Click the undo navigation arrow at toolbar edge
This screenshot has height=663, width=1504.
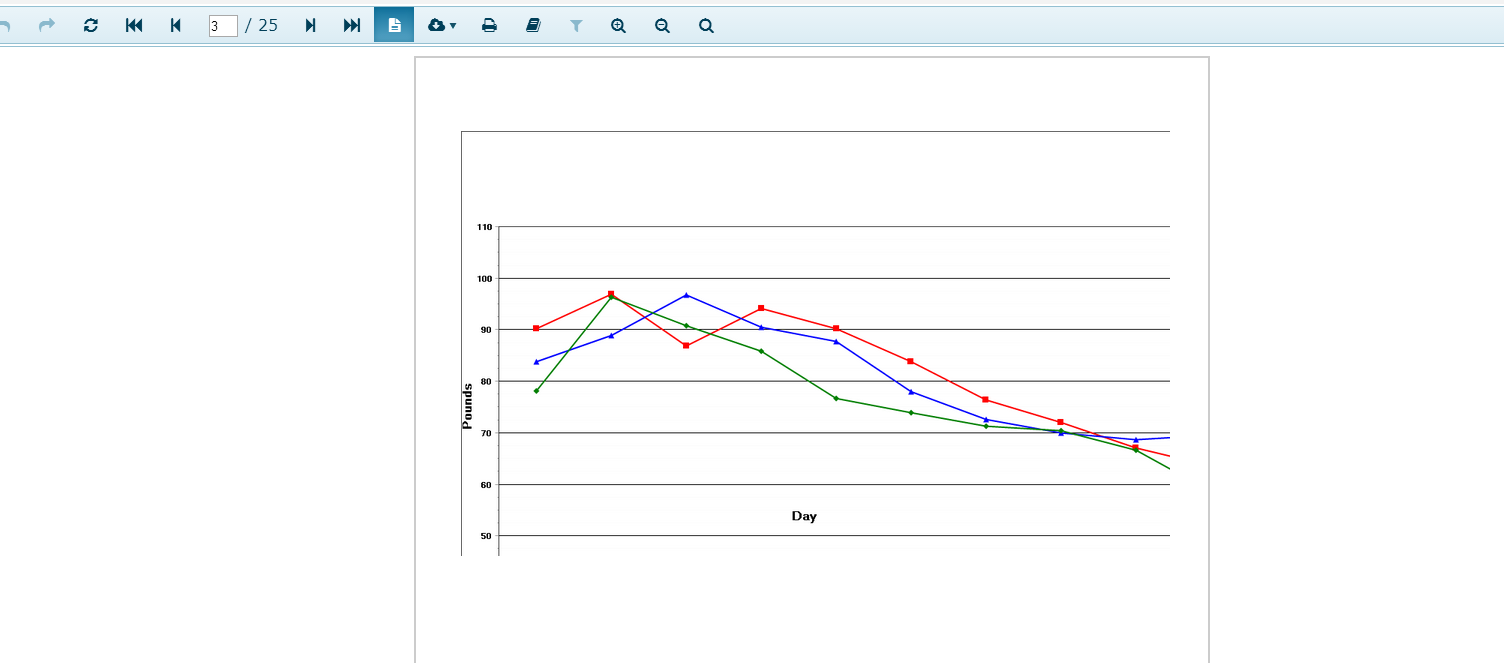[4, 25]
